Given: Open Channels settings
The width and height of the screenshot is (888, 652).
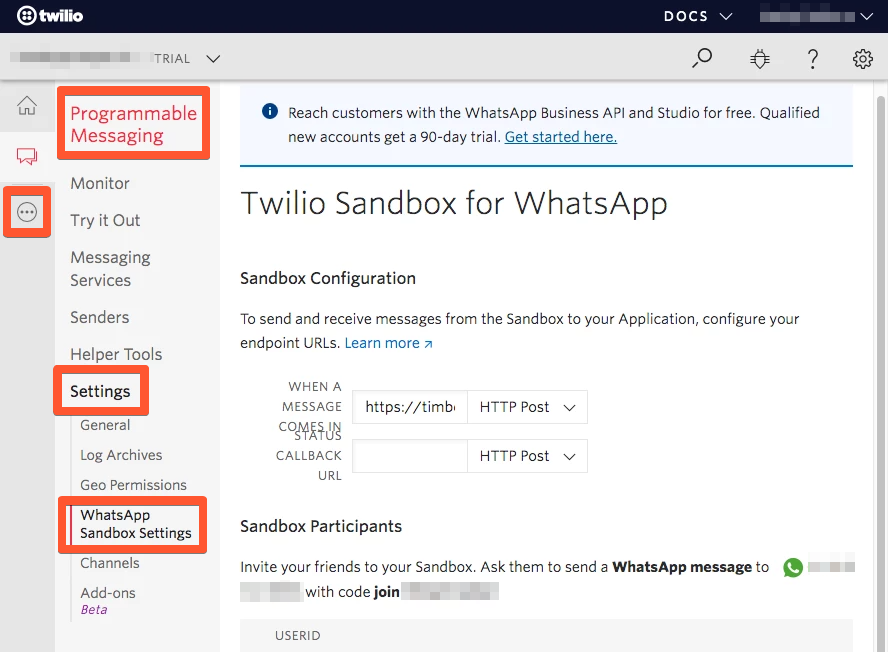Looking at the screenshot, I should coord(110,563).
